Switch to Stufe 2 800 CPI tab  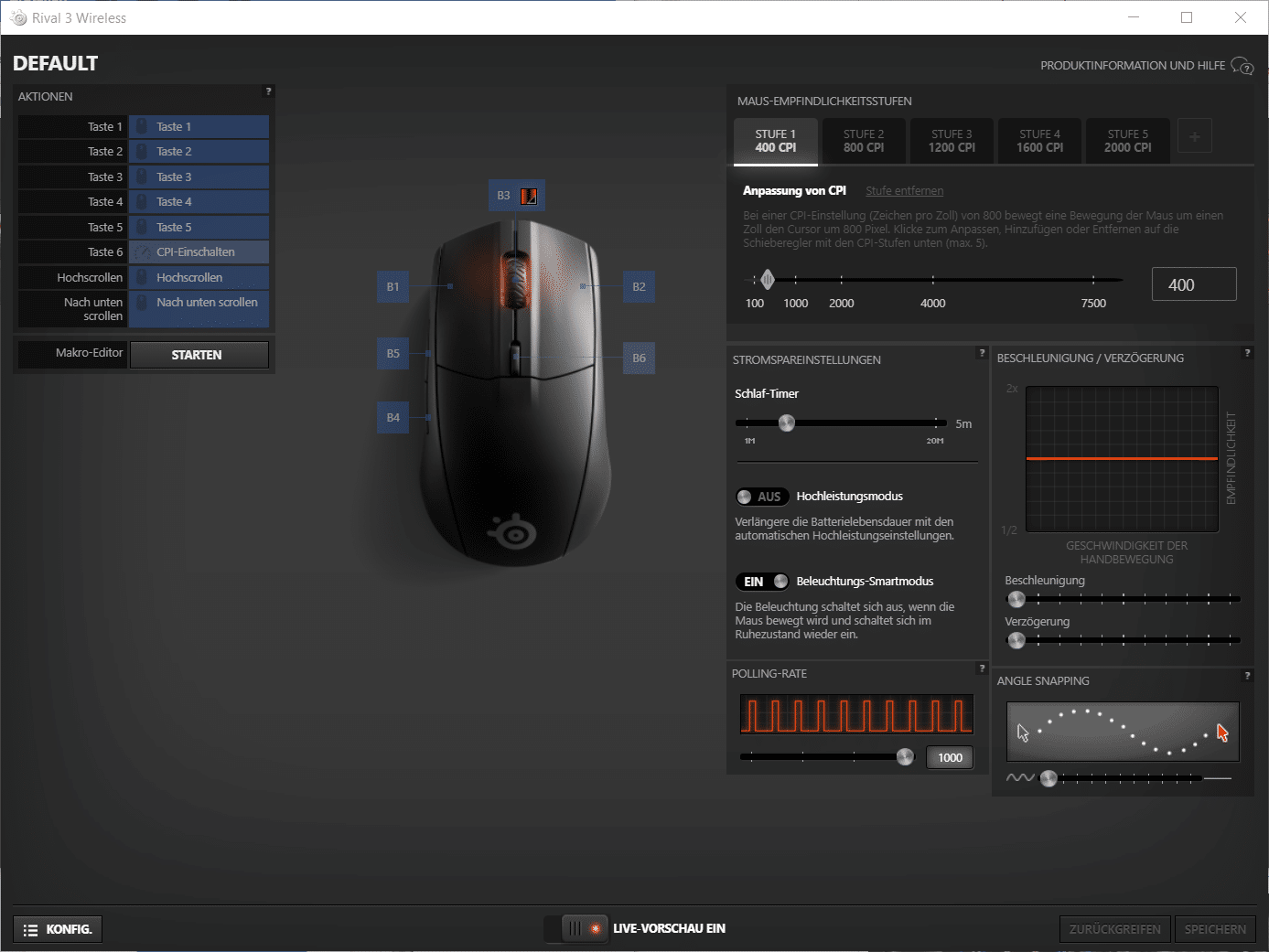coord(863,141)
